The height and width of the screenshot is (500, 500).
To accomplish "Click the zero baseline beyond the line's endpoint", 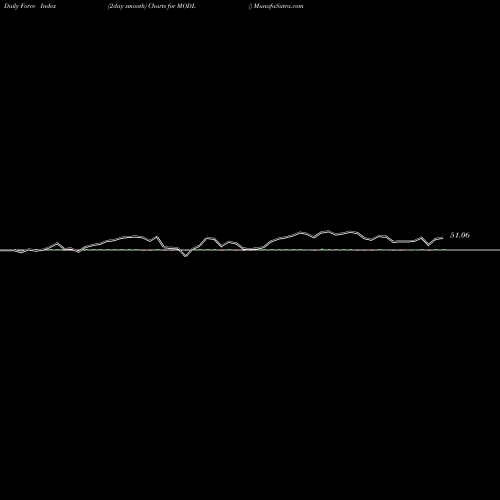I will pyautogui.click(x=473, y=250).
